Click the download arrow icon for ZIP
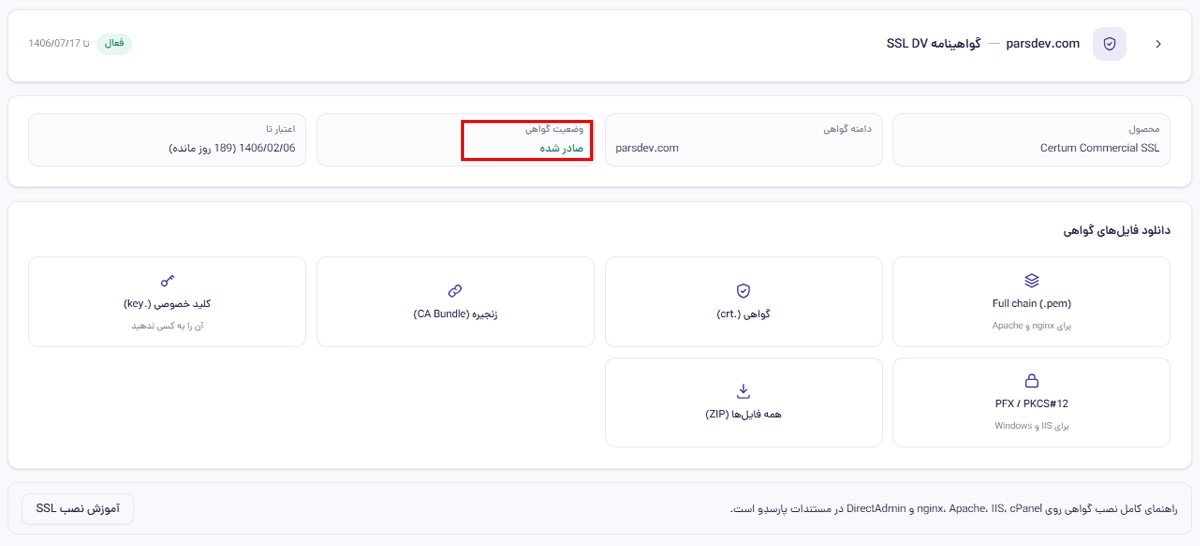 (743, 390)
